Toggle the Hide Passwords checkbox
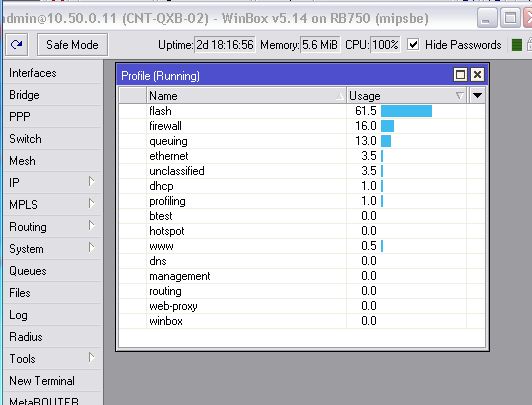The height and width of the screenshot is (405, 532). (x=413, y=44)
